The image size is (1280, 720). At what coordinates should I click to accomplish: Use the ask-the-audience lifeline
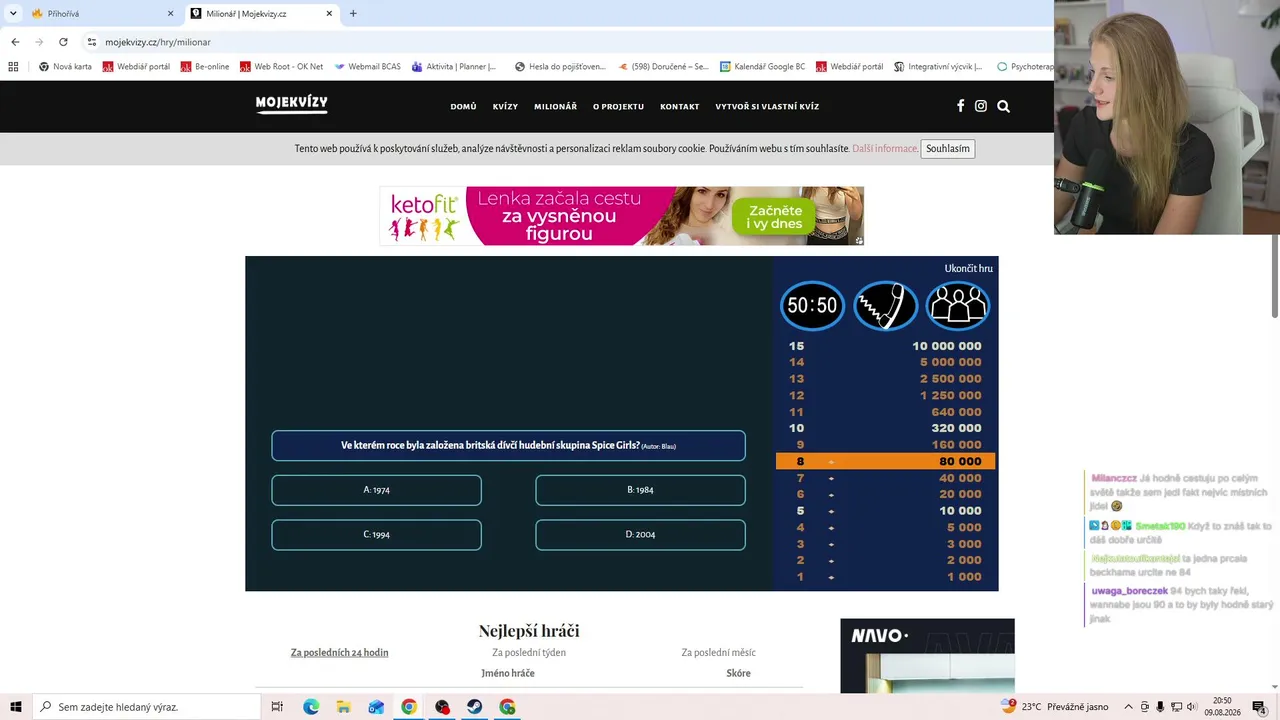click(x=958, y=305)
